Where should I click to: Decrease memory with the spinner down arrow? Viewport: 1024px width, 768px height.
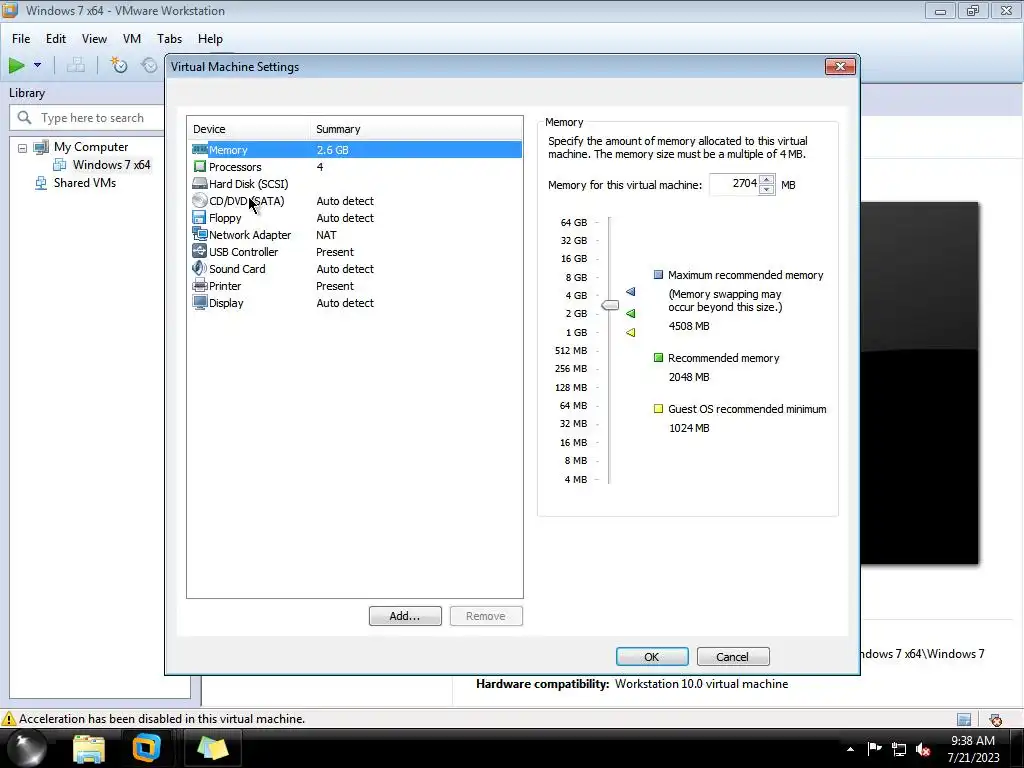767,190
